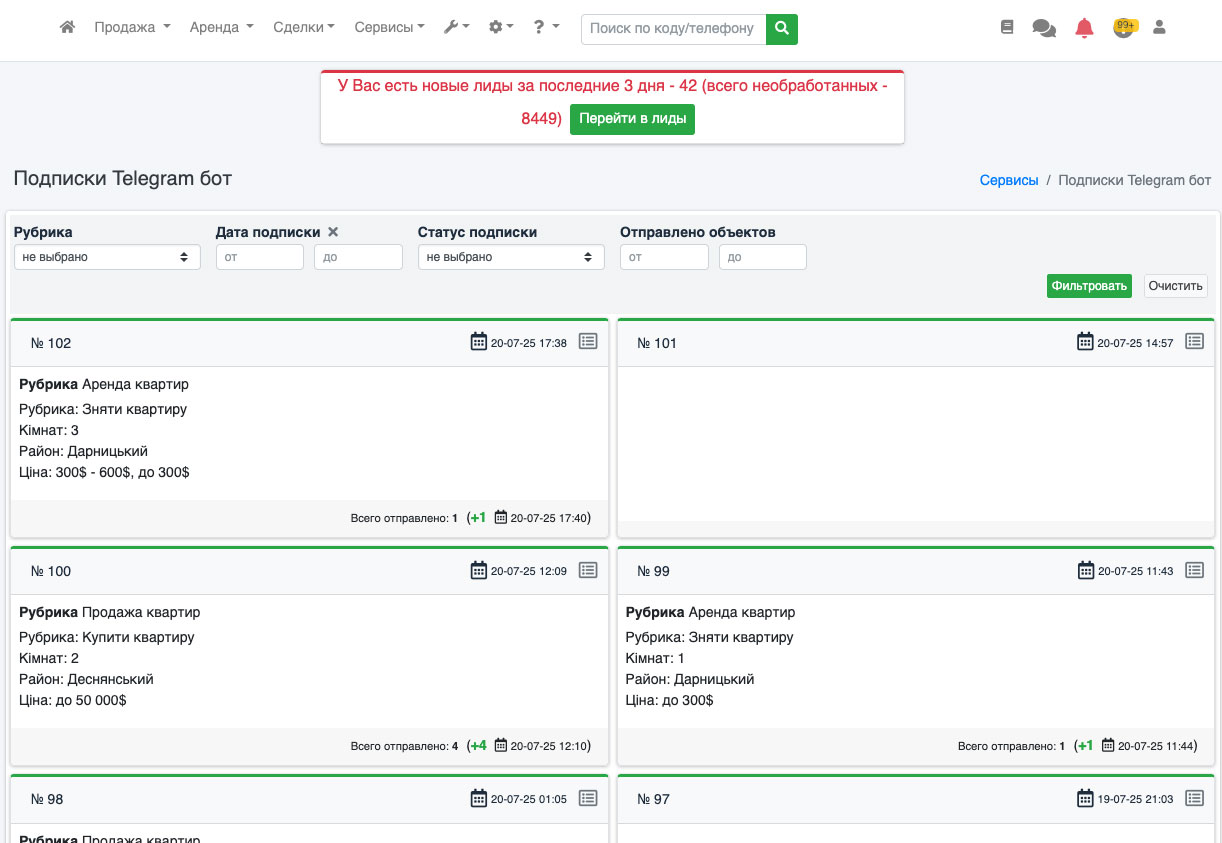Open the list icon for subscription № 102
Image resolution: width=1222 pixels, height=843 pixels.
click(x=588, y=342)
